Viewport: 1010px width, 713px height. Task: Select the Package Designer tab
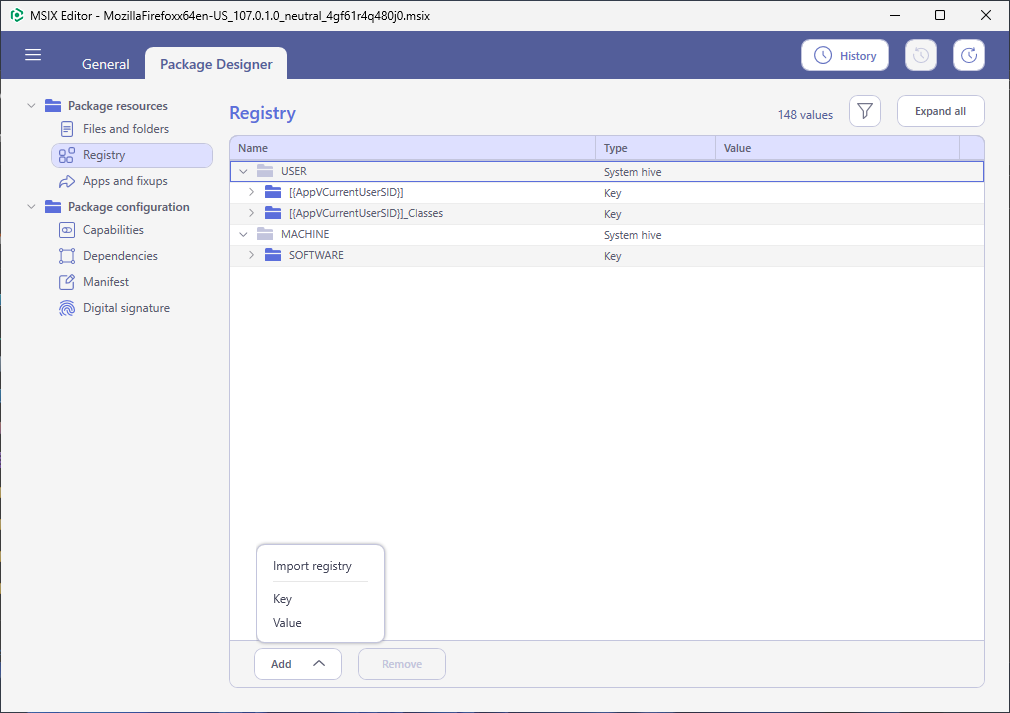pyautogui.click(x=216, y=64)
